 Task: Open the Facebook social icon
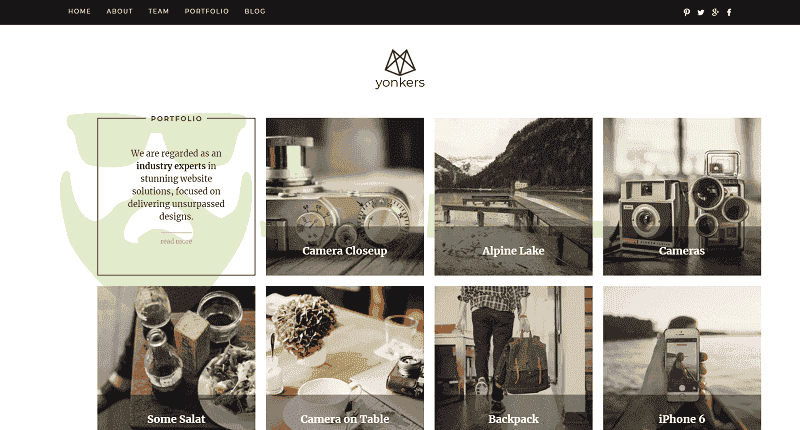pyautogui.click(x=729, y=12)
